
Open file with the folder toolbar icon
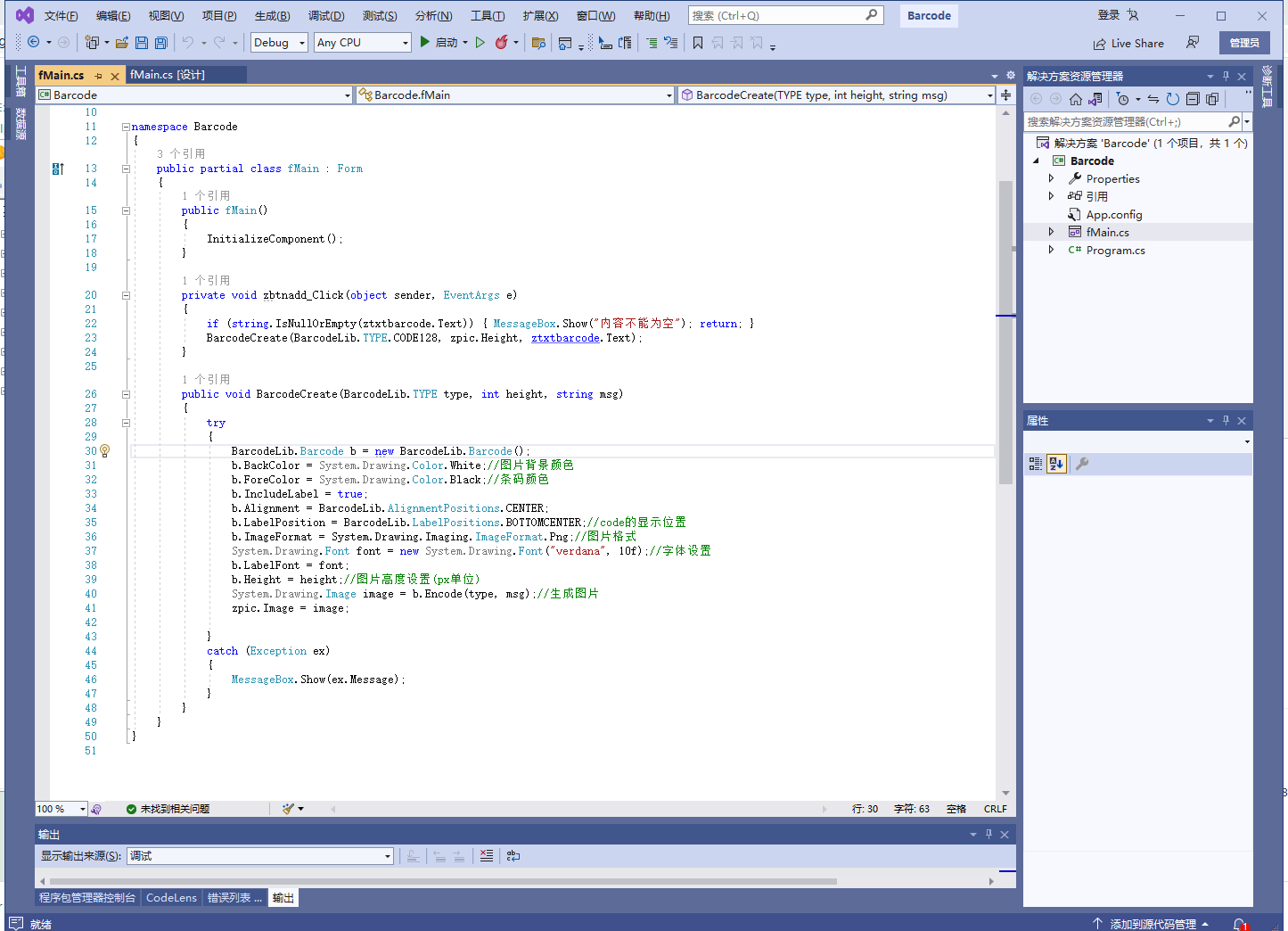coord(122,42)
